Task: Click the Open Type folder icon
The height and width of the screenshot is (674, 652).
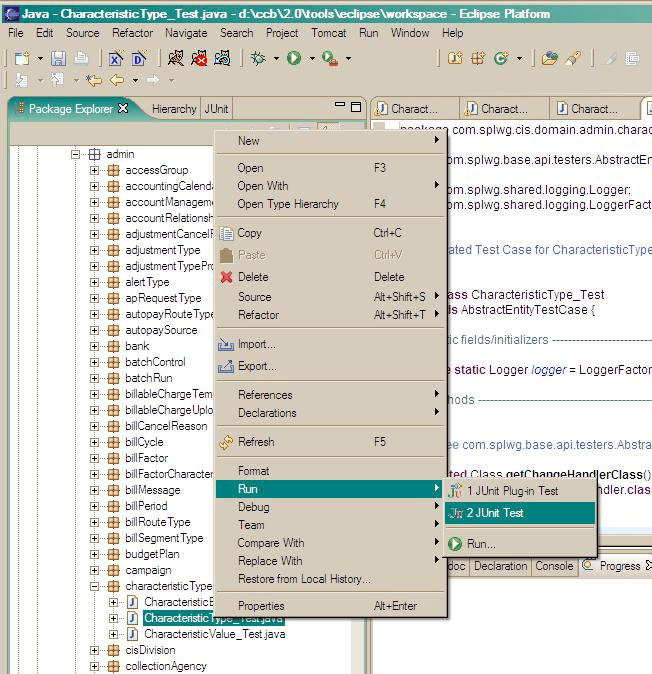Action: click(x=549, y=58)
